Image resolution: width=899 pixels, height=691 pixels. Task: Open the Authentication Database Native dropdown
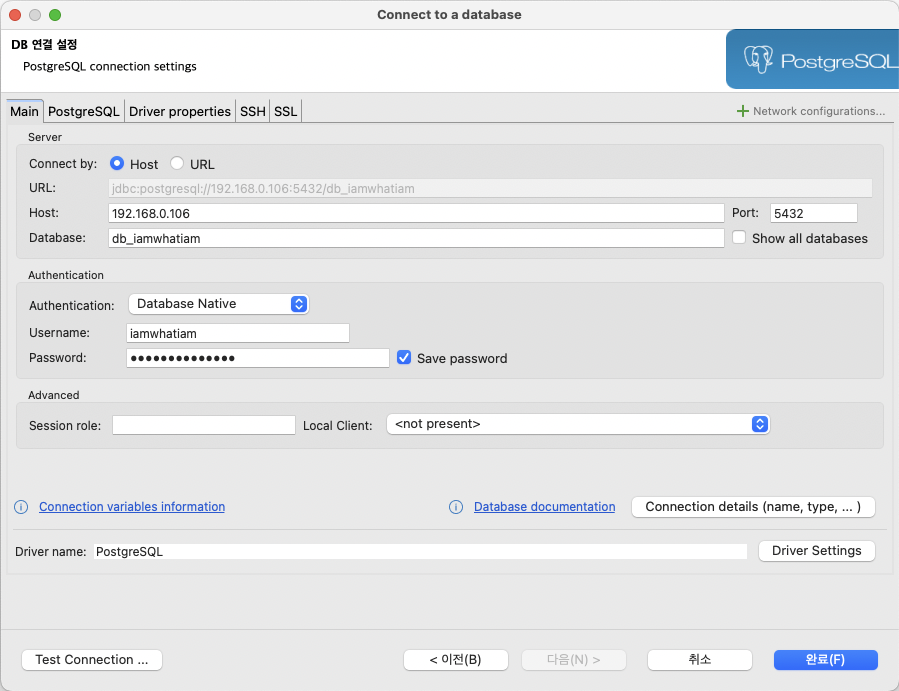coord(218,304)
